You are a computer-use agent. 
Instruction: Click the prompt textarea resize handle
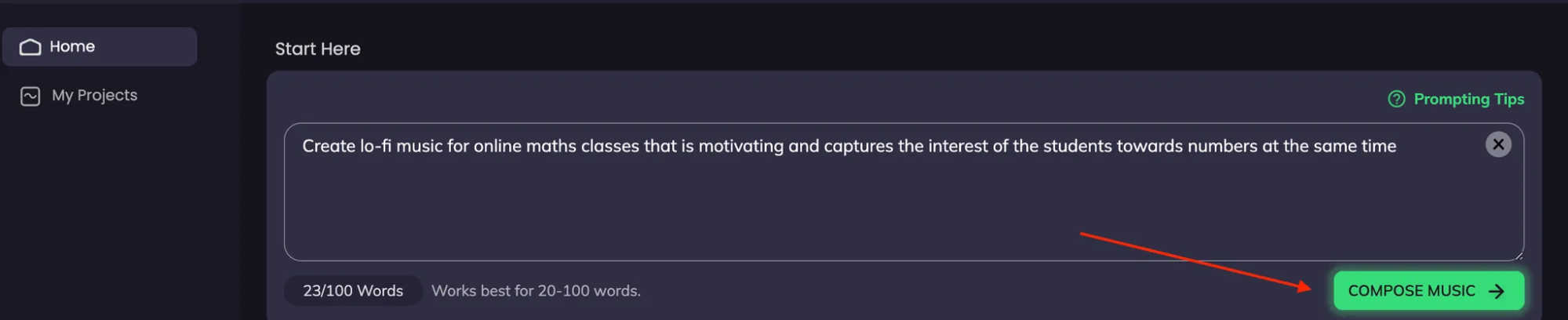pyautogui.click(x=1519, y=255)
